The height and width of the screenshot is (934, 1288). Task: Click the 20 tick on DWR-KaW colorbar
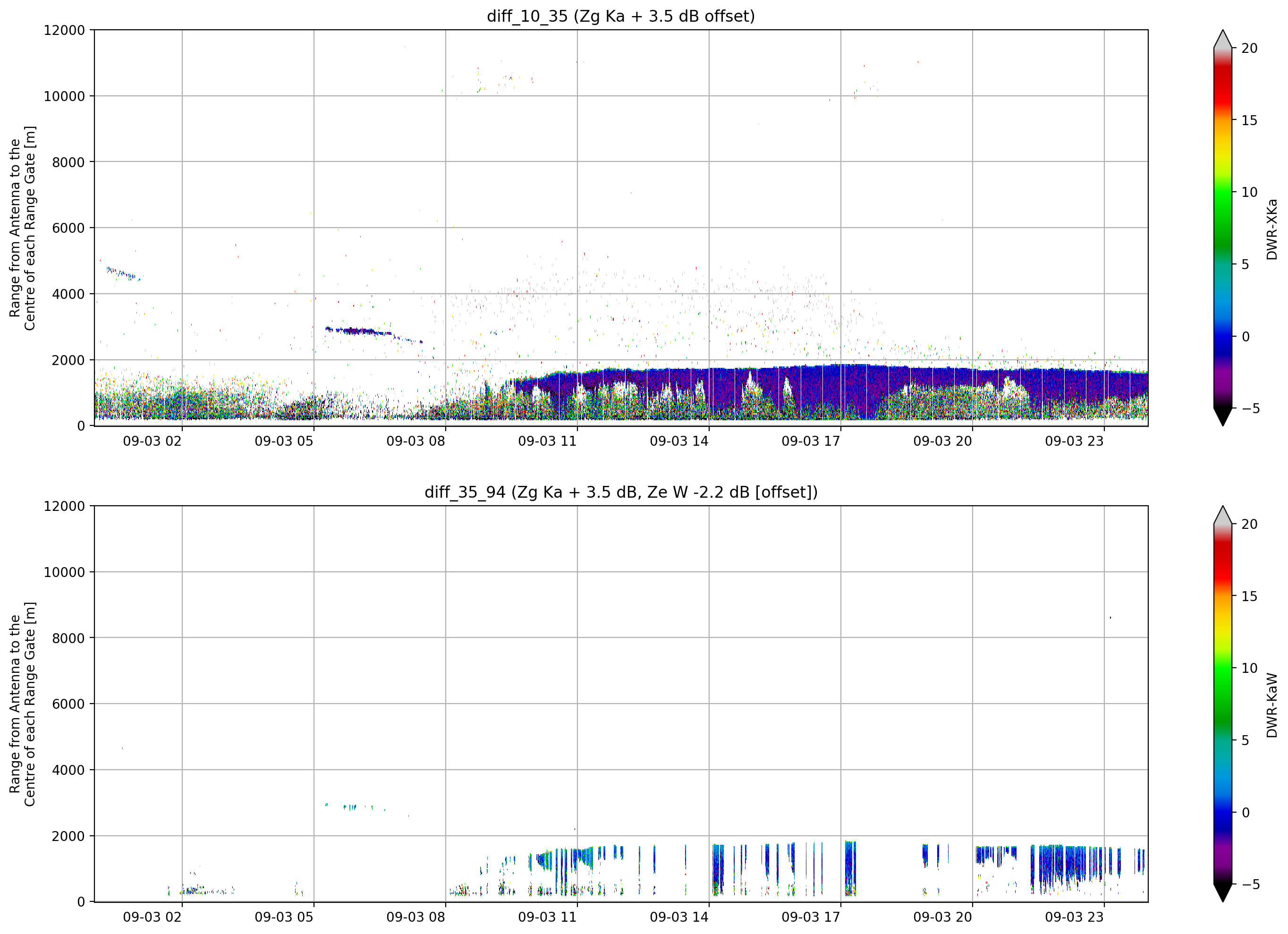coord(1249,525)
